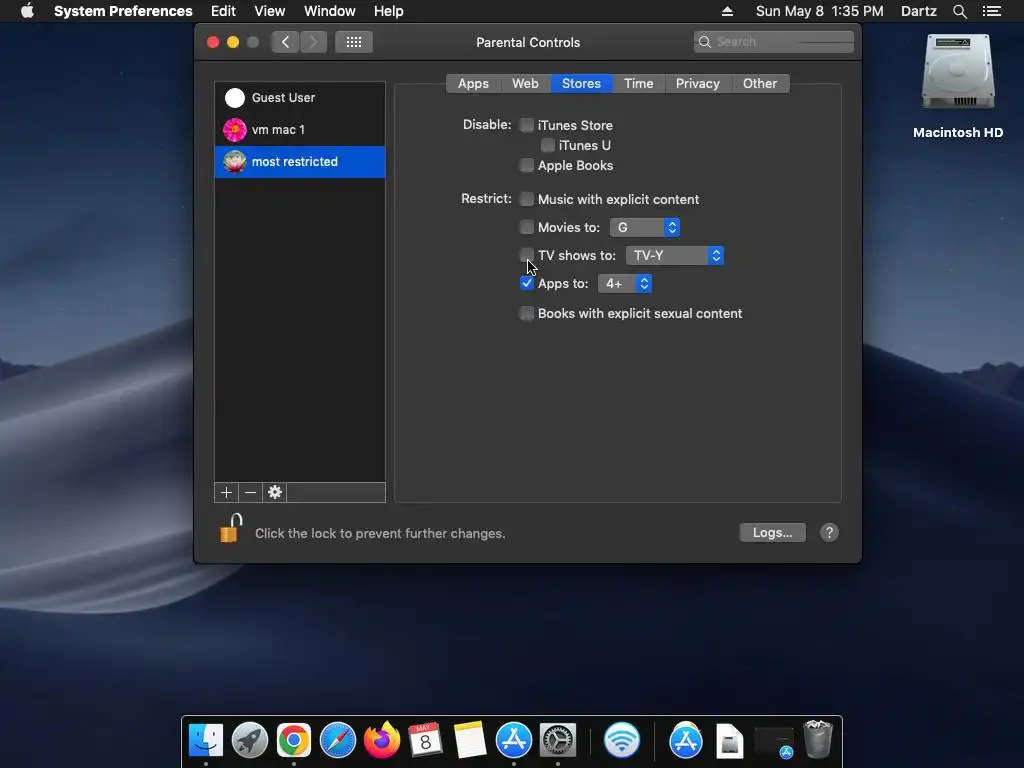Toggle Disable iTunes U checkbox
This screenshot has height=768, width=1024.
tap(548, 145)
